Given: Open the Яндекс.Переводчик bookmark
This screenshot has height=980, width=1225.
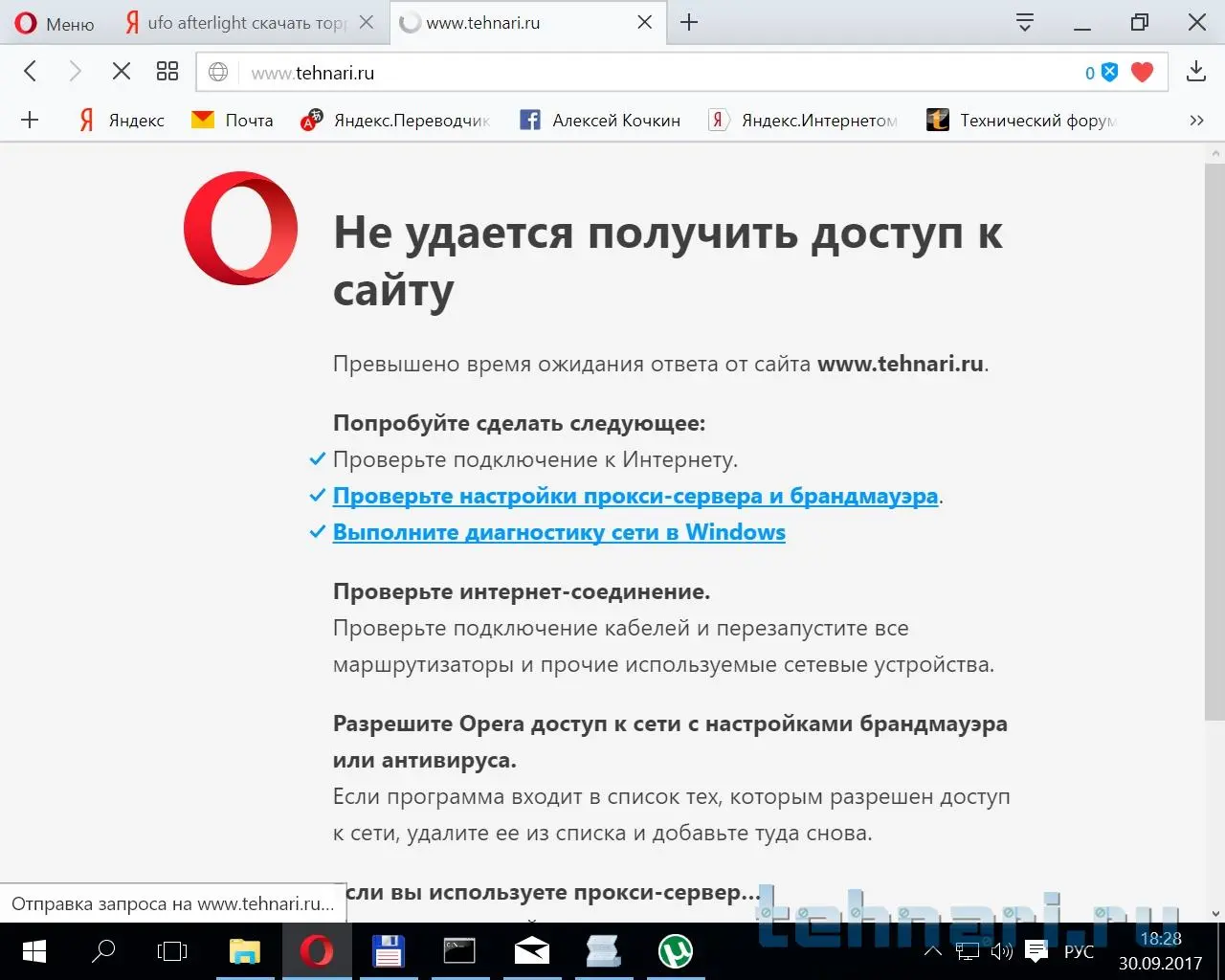Looking at the screenshot, I should pyautogui.click(x=395, y=120).
